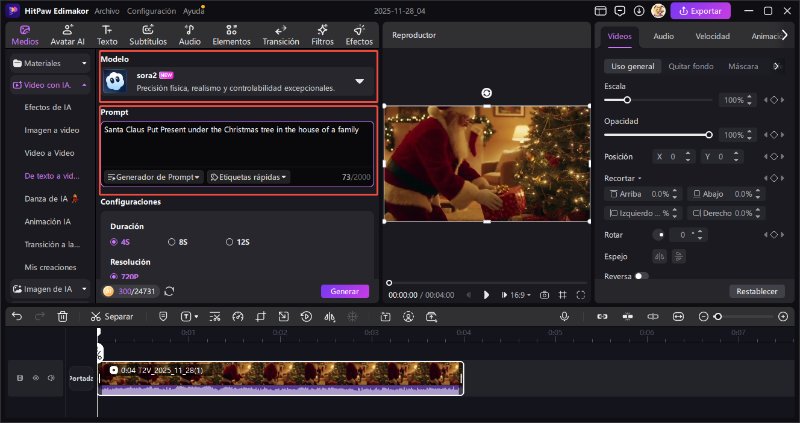Click the microphone record voiceover icon
The height and width of the screenshot is (423, 800).
point(564,317)
